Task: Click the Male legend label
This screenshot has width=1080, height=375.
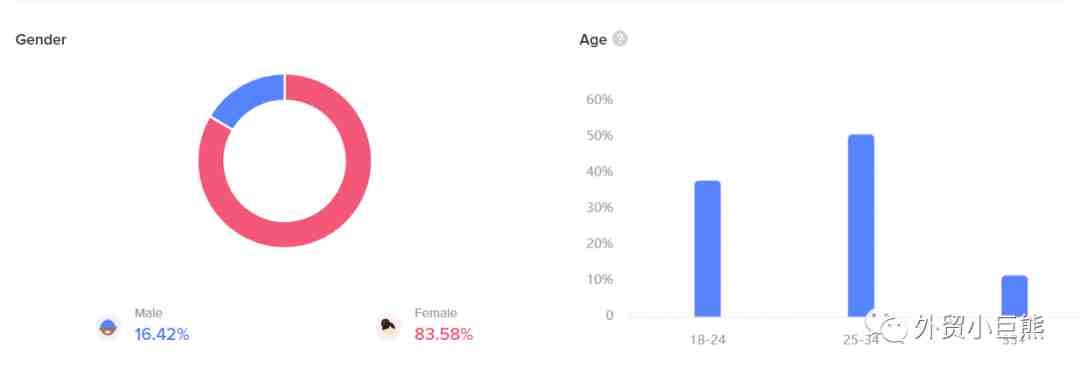Action: pyautogui.click(x=149, y=313)
